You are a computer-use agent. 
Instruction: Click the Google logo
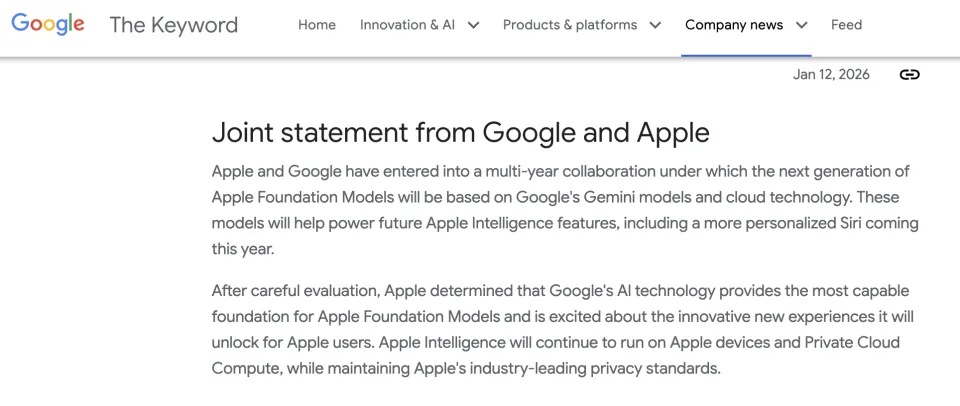(x=47, y=25)
